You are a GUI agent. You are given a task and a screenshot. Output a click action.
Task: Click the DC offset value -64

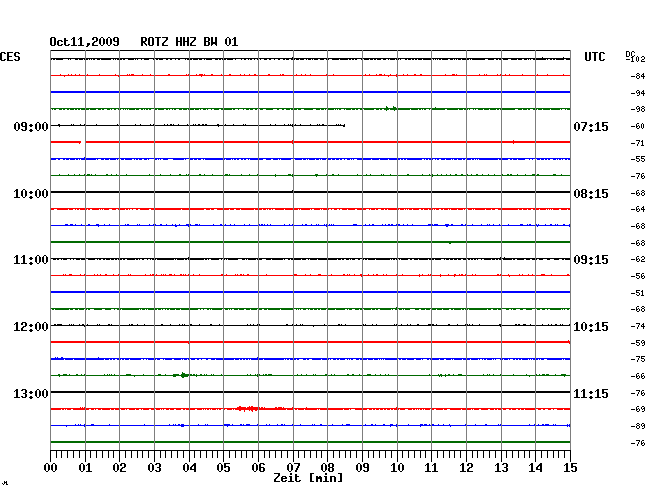(638, 209)
